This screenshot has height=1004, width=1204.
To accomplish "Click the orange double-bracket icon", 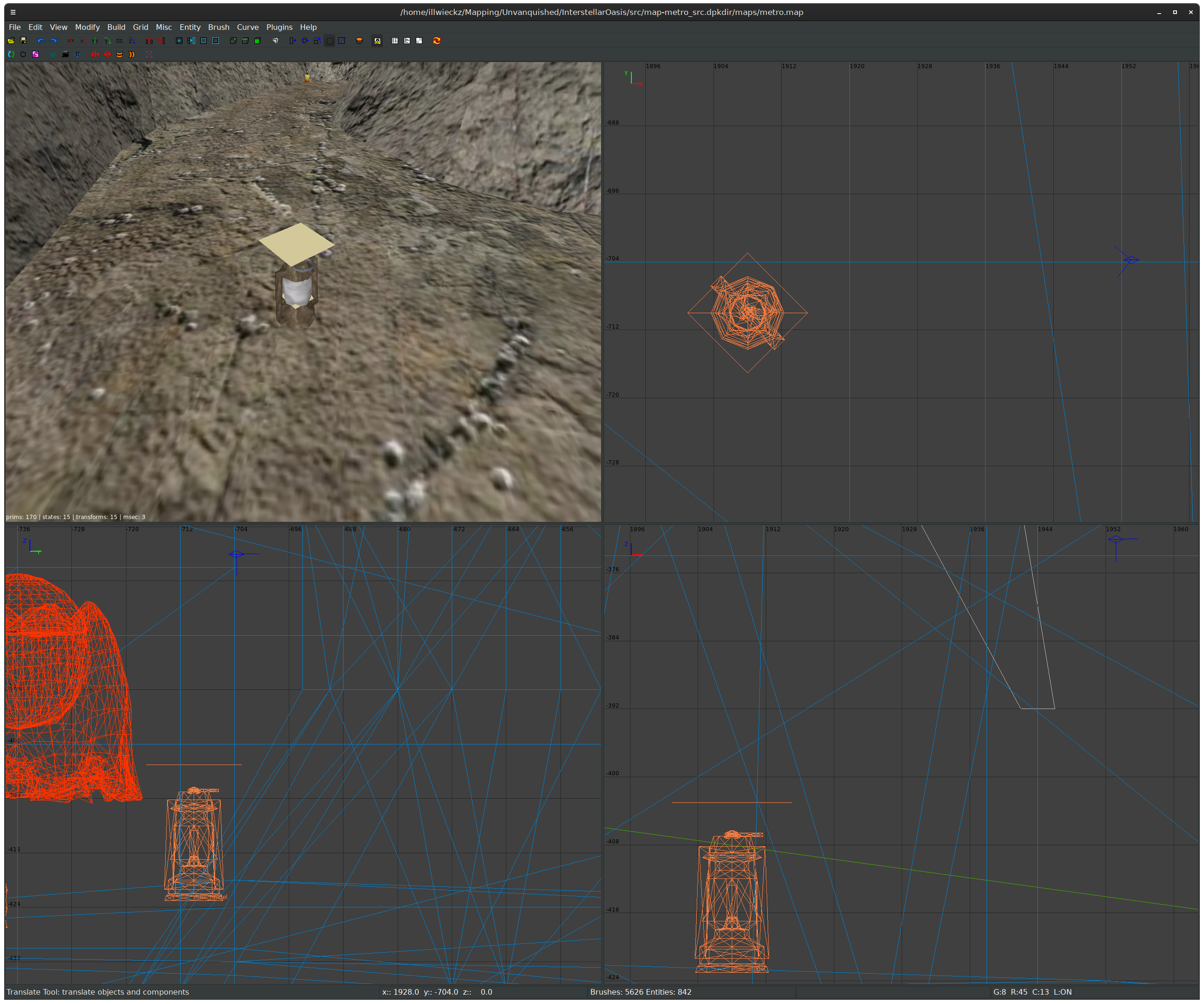I will (132, 55).
